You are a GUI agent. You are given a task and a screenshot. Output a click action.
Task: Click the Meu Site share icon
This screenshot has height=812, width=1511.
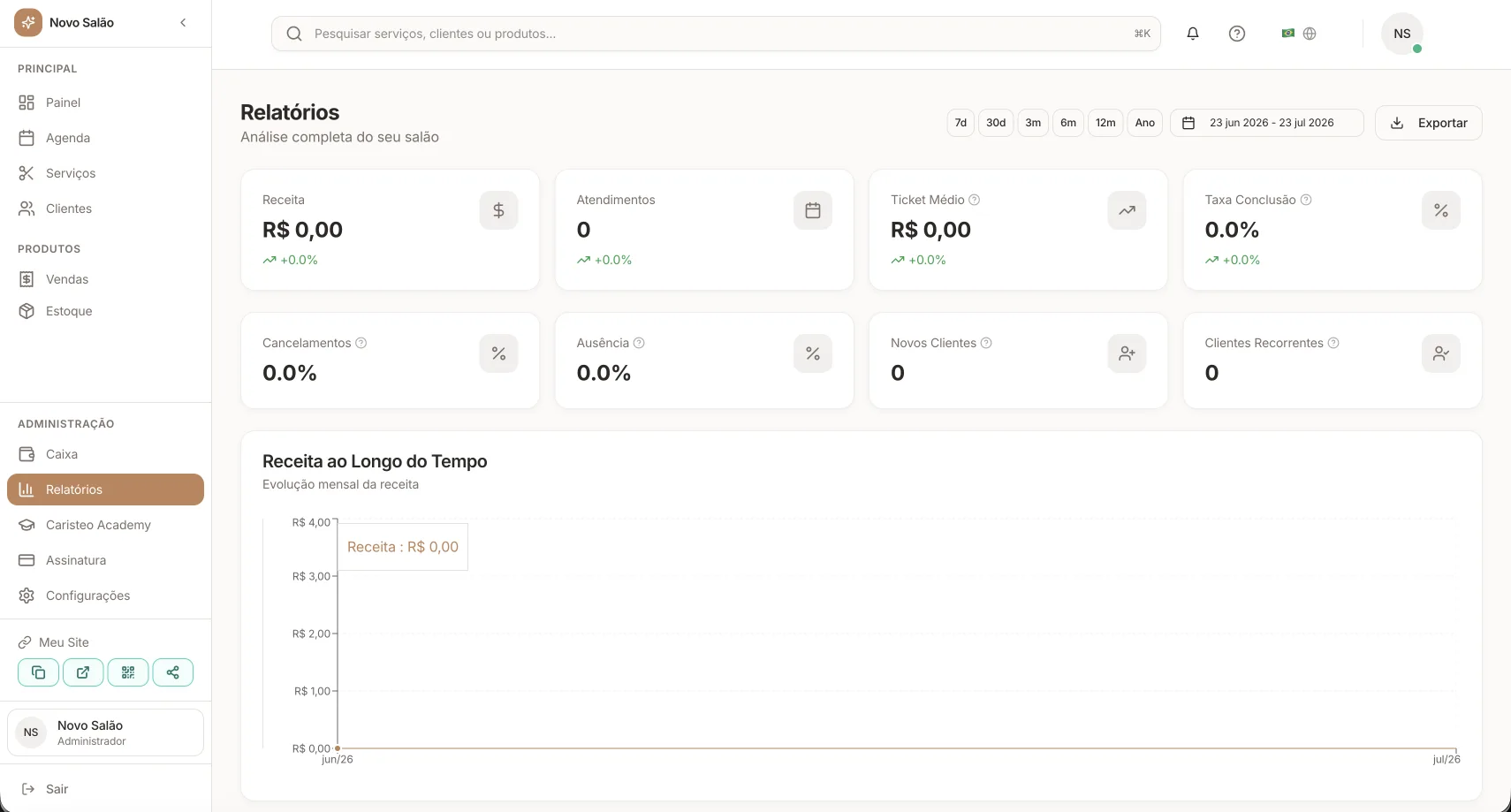point(173,672)
